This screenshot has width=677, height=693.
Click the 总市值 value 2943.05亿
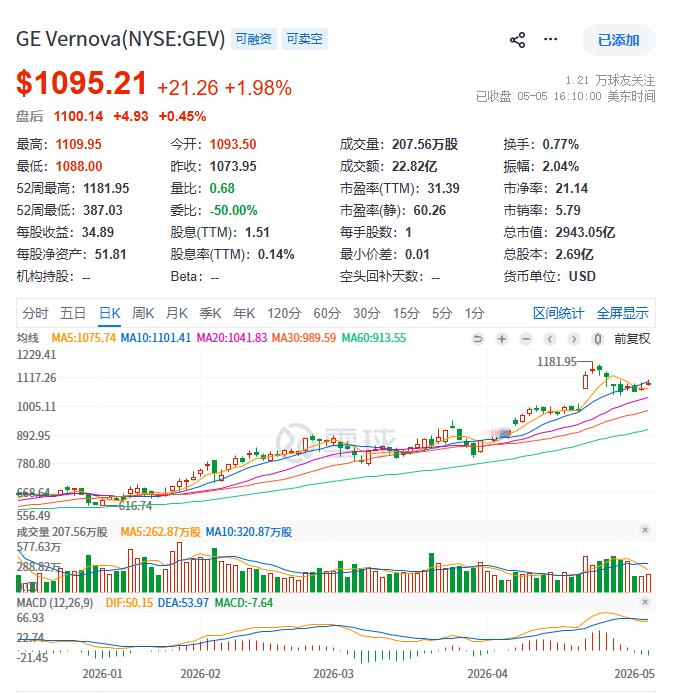[585, 232]
